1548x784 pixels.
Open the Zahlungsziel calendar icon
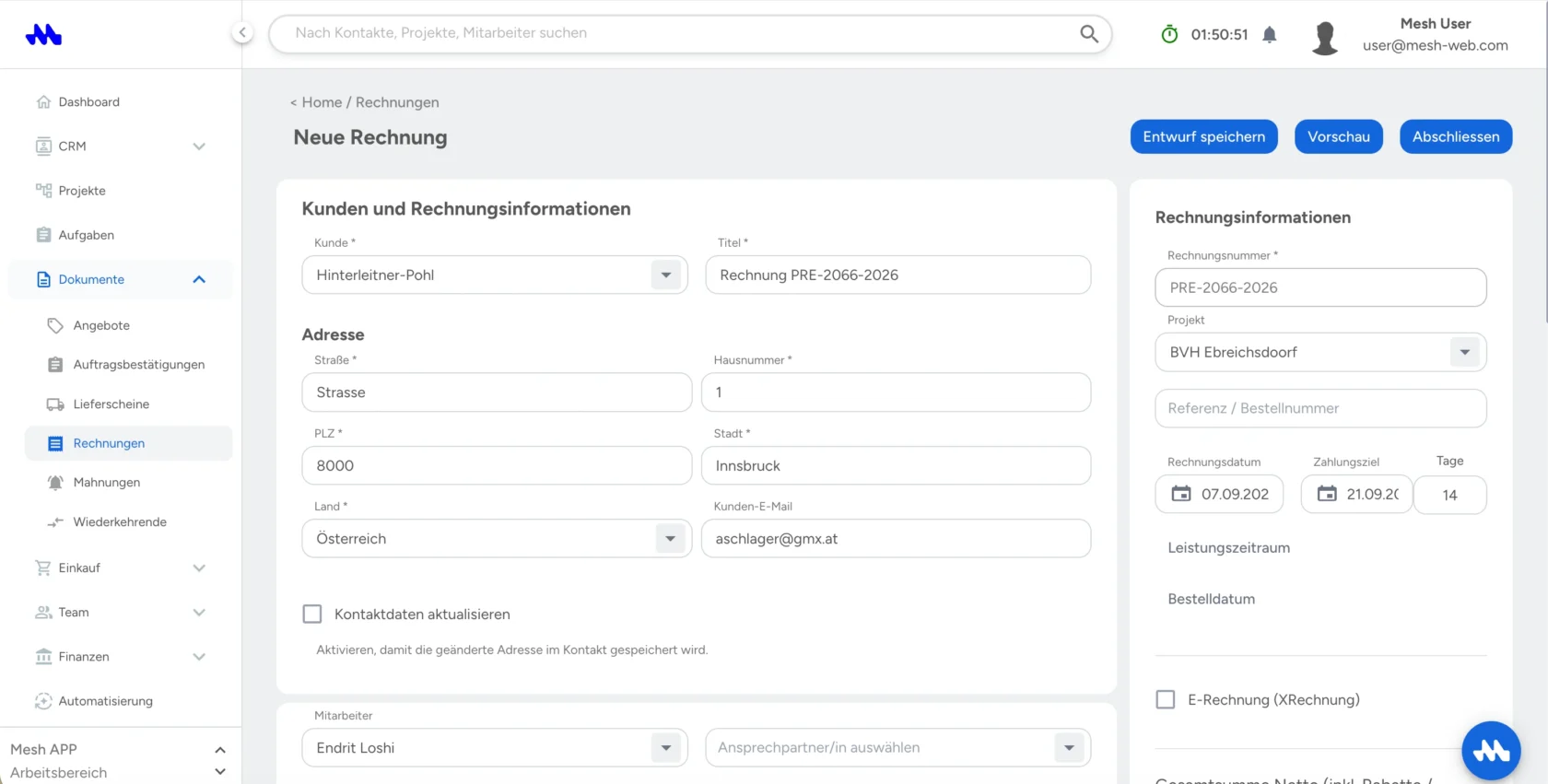[x=1327, y=494]
